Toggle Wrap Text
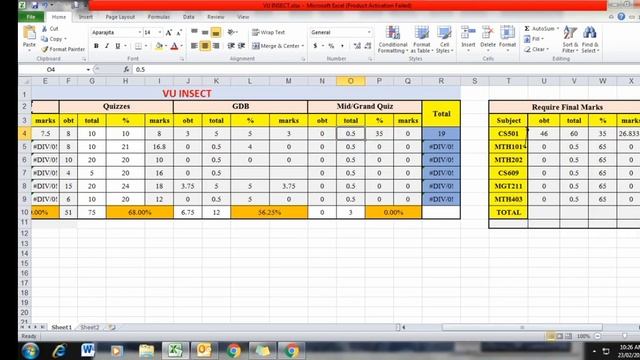The height and width of the screenshot is (360, 640). click(x=269, y=32)
